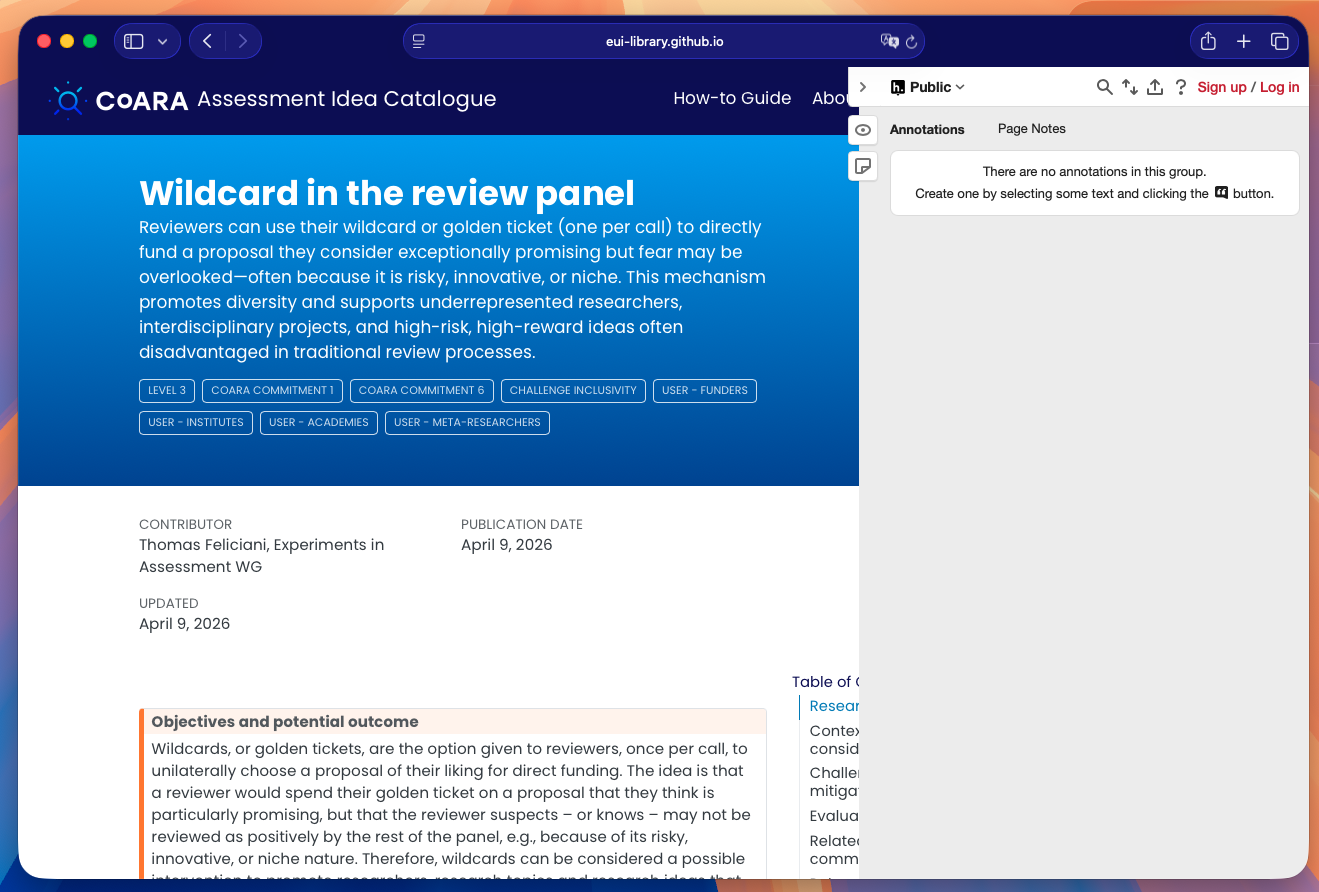
Task: Switch to the Page Notes tab
Action: click(x=1031, y=129)
